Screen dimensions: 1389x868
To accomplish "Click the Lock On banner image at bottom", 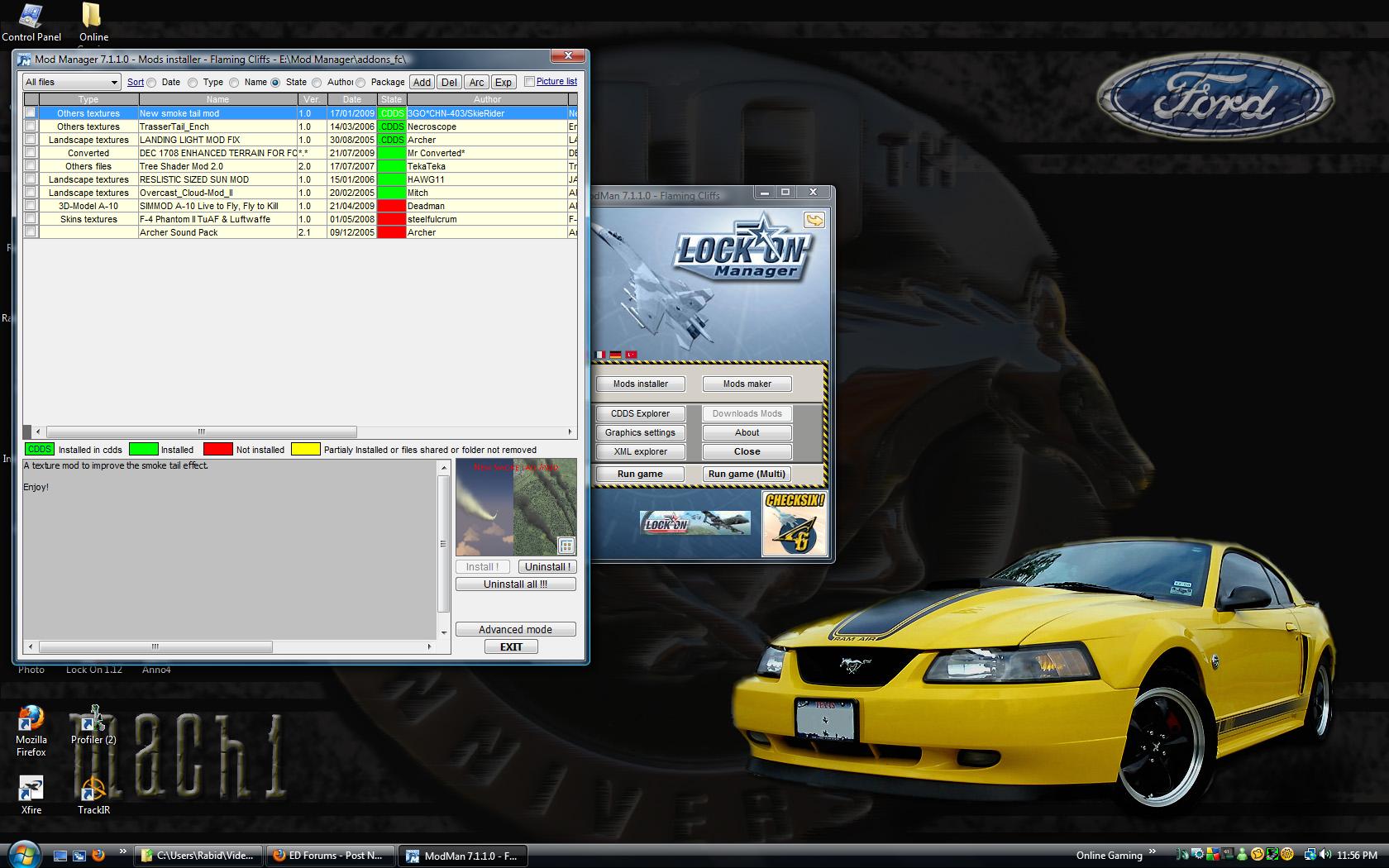I will pyautogui.click(x=695, y=522).
